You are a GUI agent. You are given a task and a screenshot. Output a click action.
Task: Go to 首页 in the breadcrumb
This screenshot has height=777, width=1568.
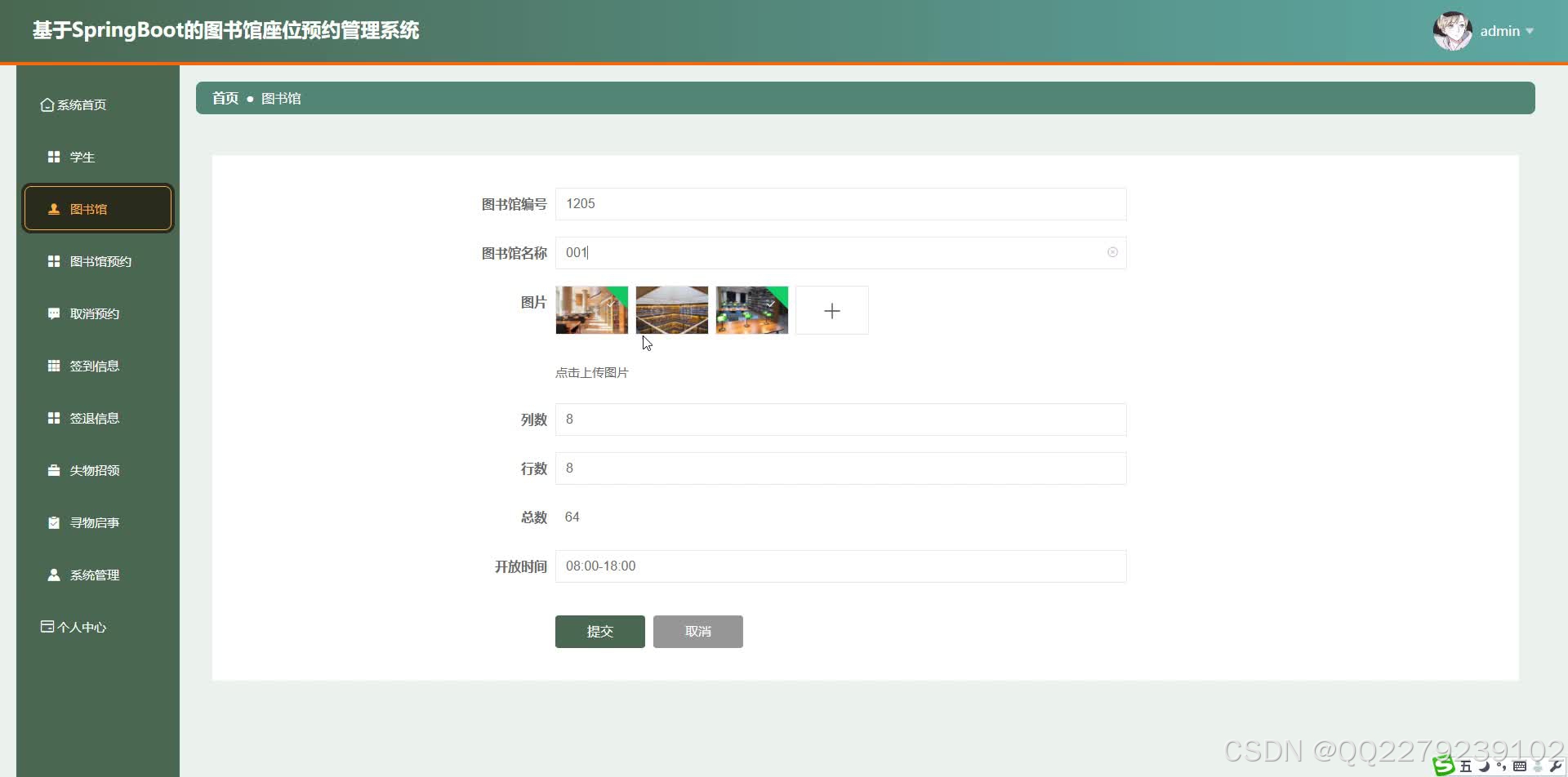tap(225, 98)
